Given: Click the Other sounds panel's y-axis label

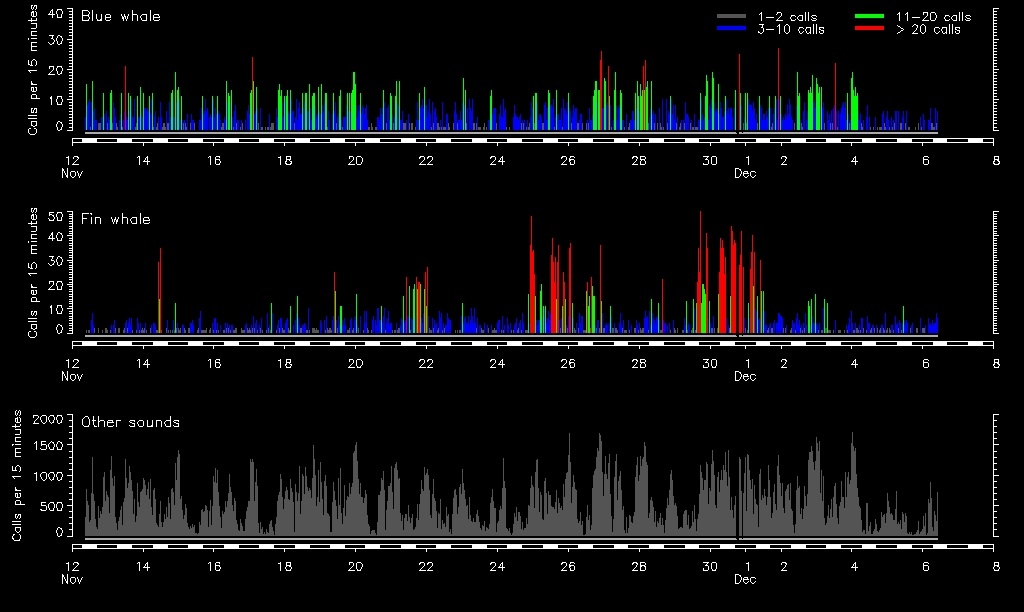Looking at the screenshot, I should click(x=17, y=475).
